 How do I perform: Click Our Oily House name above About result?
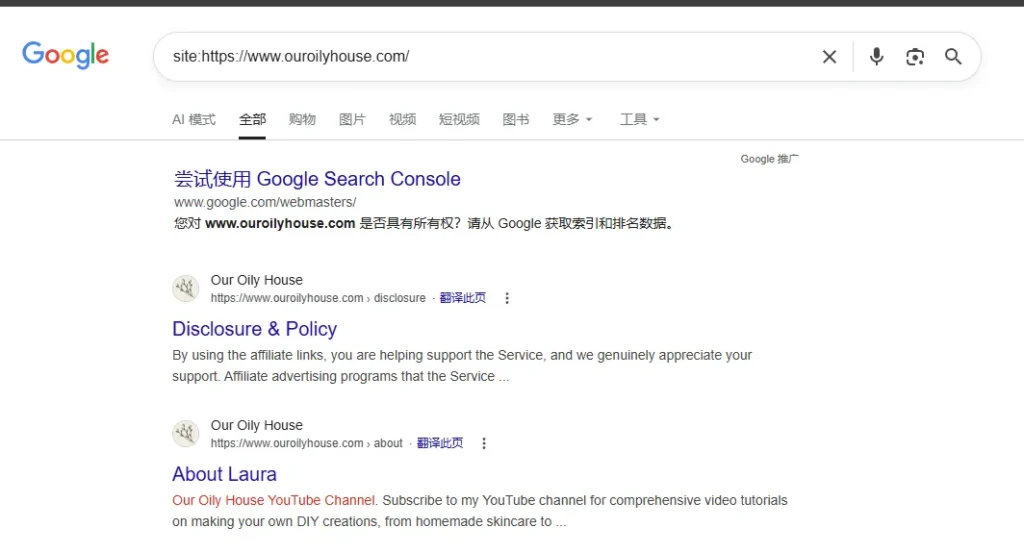pyautogui.click(x=257, y=425)
